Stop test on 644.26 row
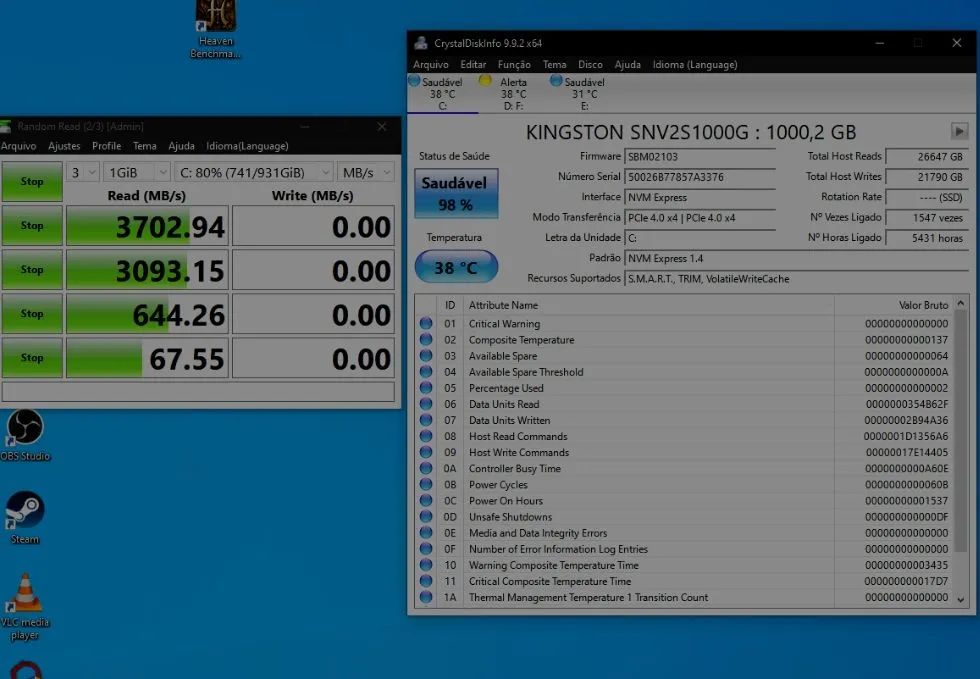The height and width of the screenshot is (679, 980). pyautogui.click(x=32, y=313)
